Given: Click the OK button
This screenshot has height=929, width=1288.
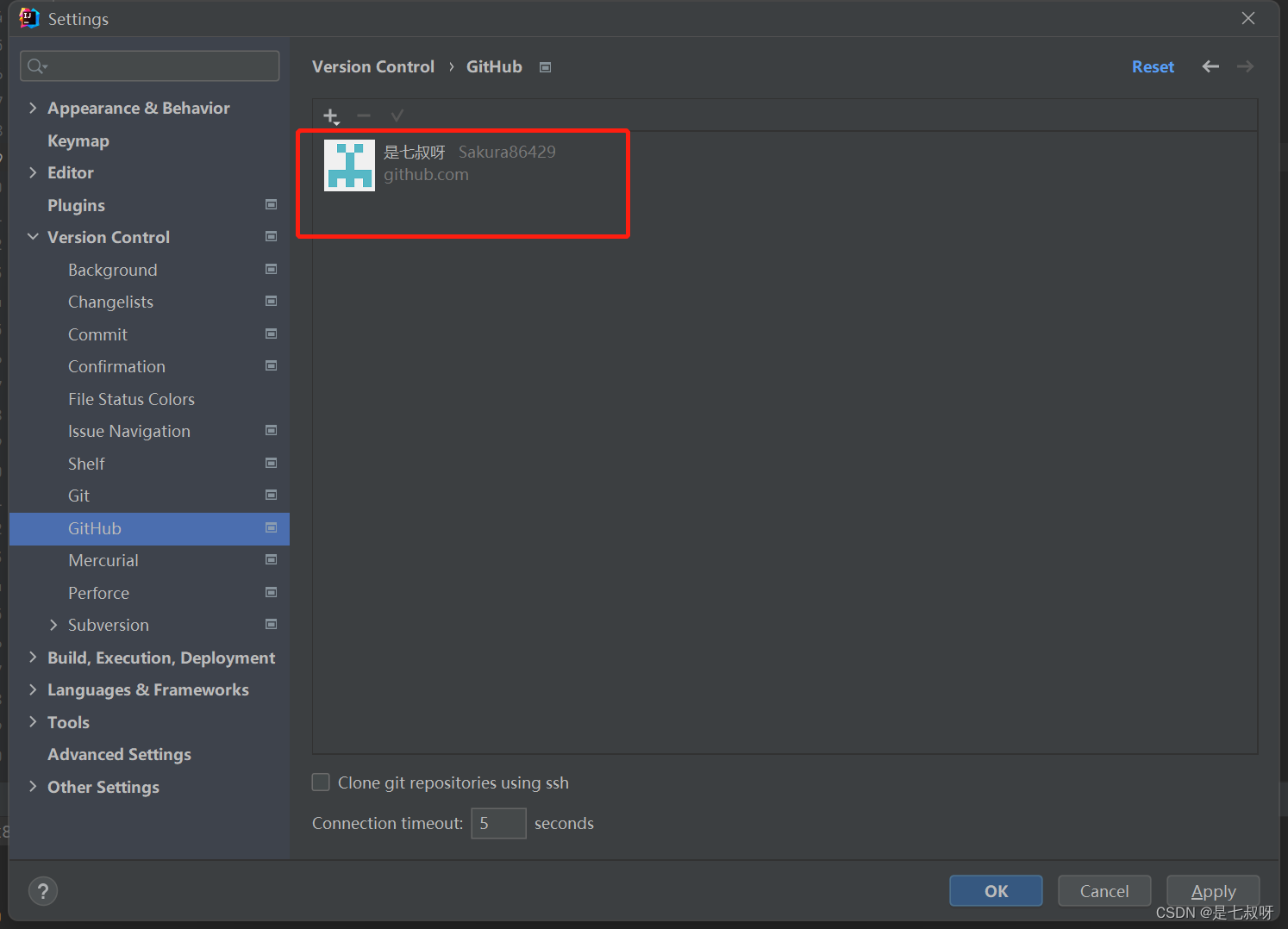Looking at the screenshot, I should (x=996, y=891).
